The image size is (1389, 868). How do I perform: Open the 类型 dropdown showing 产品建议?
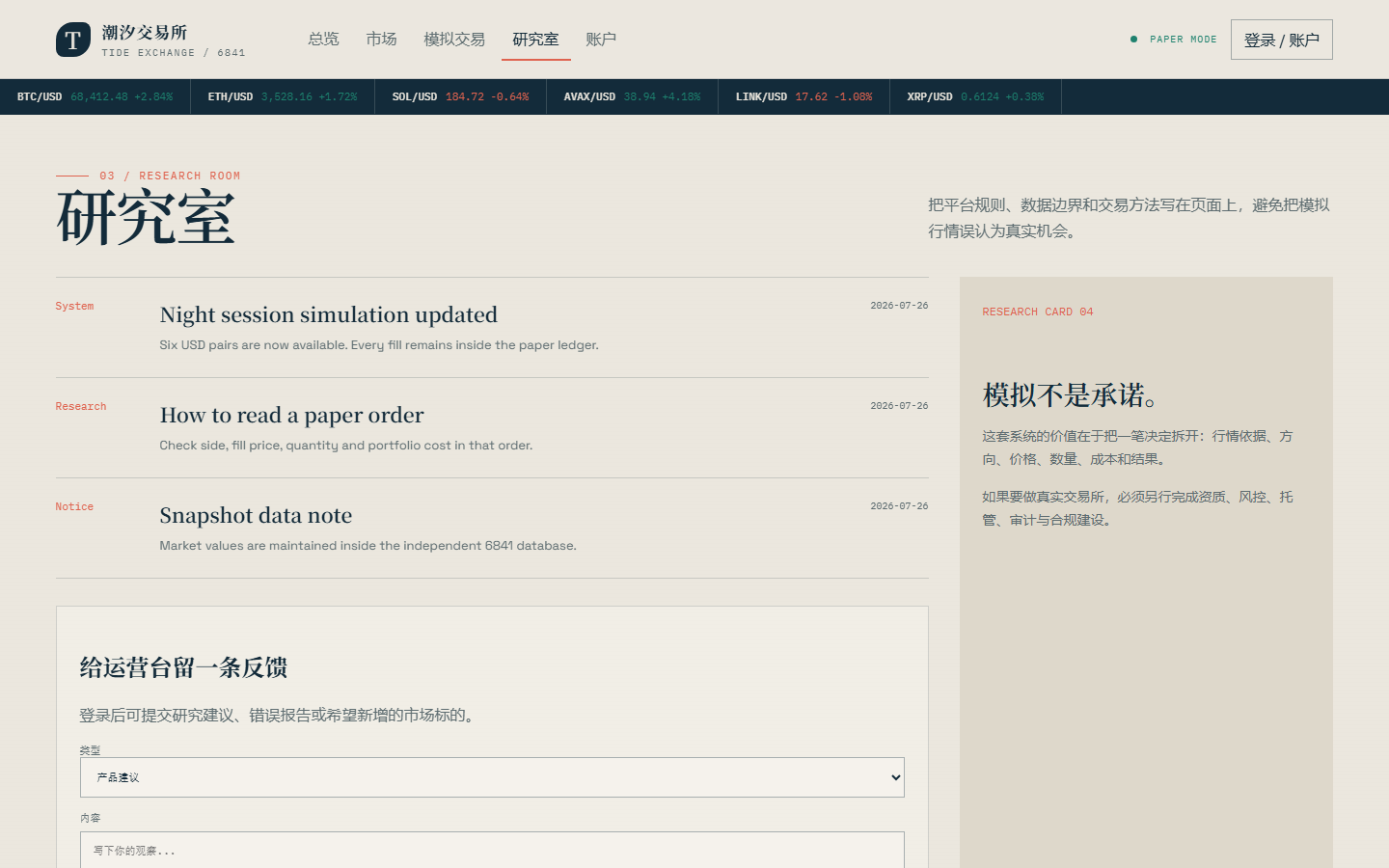[x=492, y=777]
